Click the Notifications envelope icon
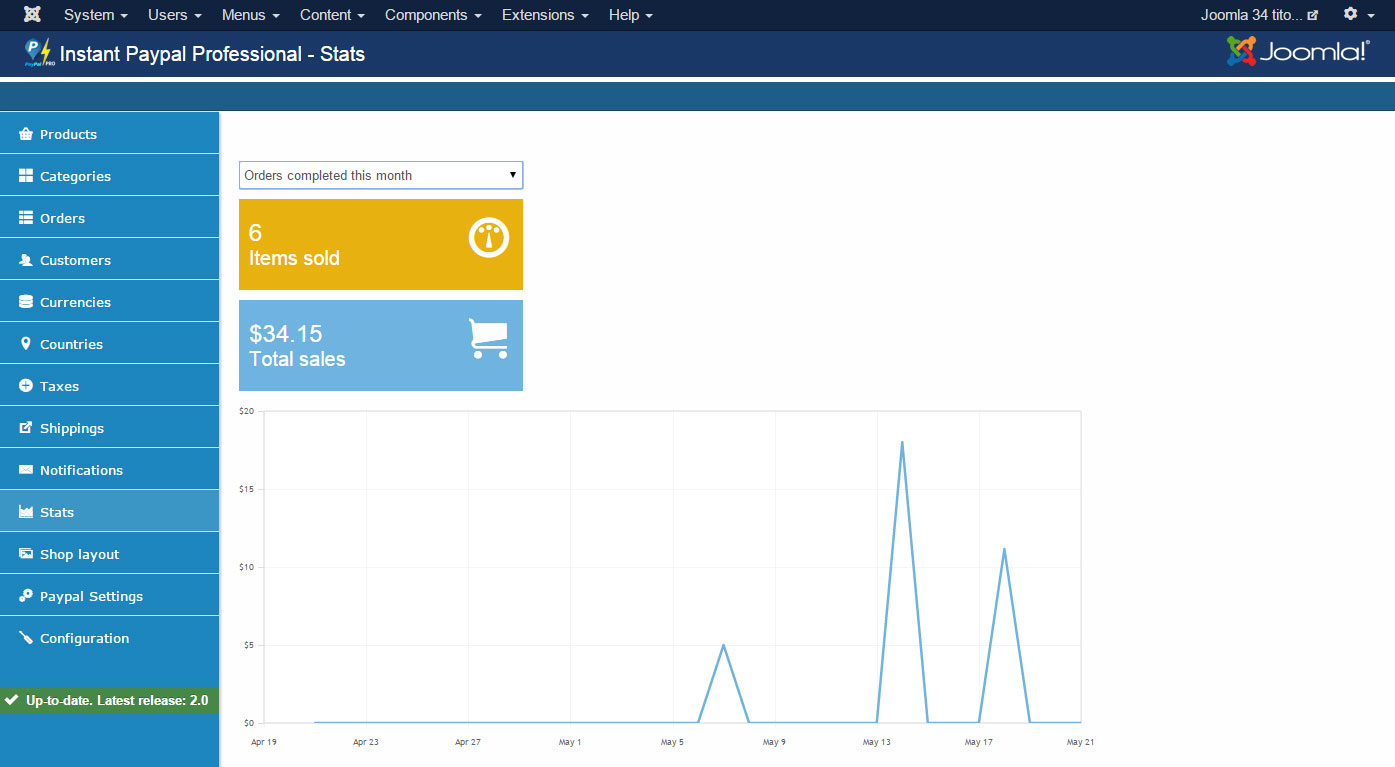Screen dimensions: 1395x767 click(26, 470)
